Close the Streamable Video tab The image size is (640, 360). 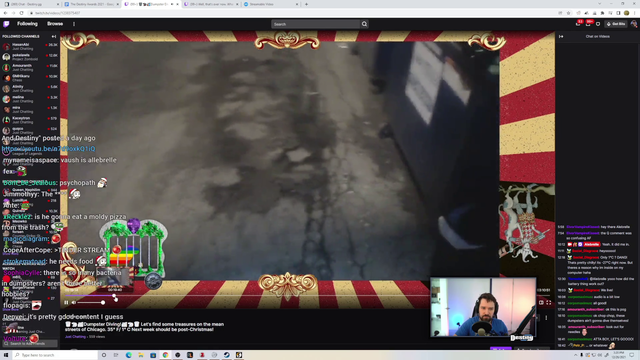(297, 4)
